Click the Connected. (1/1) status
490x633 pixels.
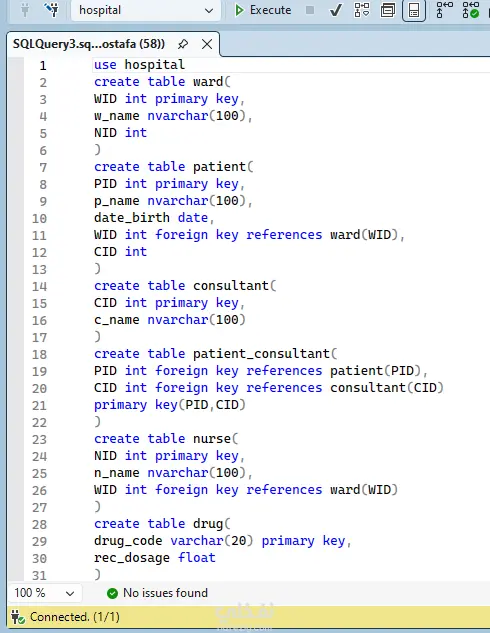(75, 617)
